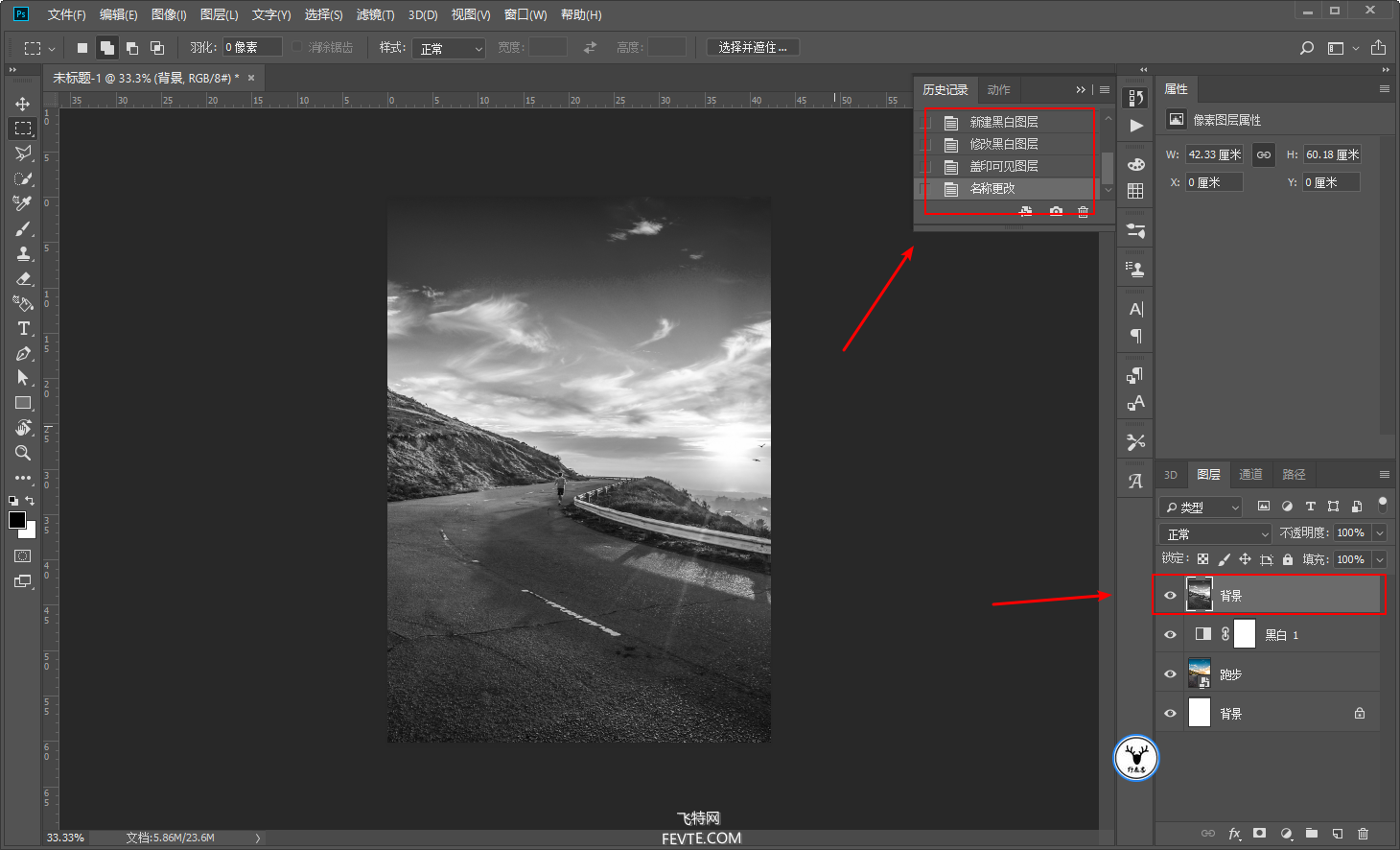
Task: Delete layer using trash icon in Layers panel
Action: (x=1363, y=834)
